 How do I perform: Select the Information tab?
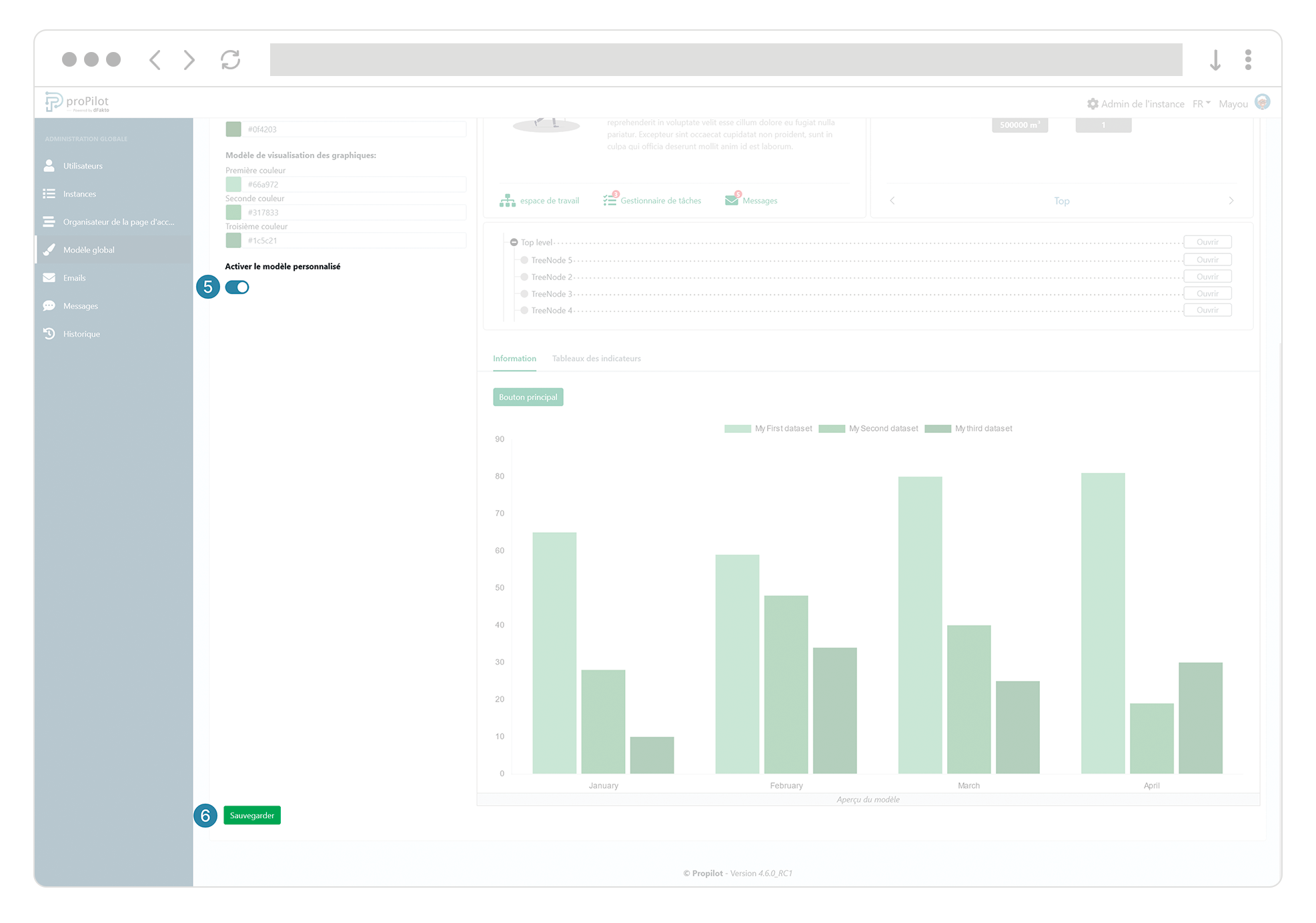click(x=514, y=359)
